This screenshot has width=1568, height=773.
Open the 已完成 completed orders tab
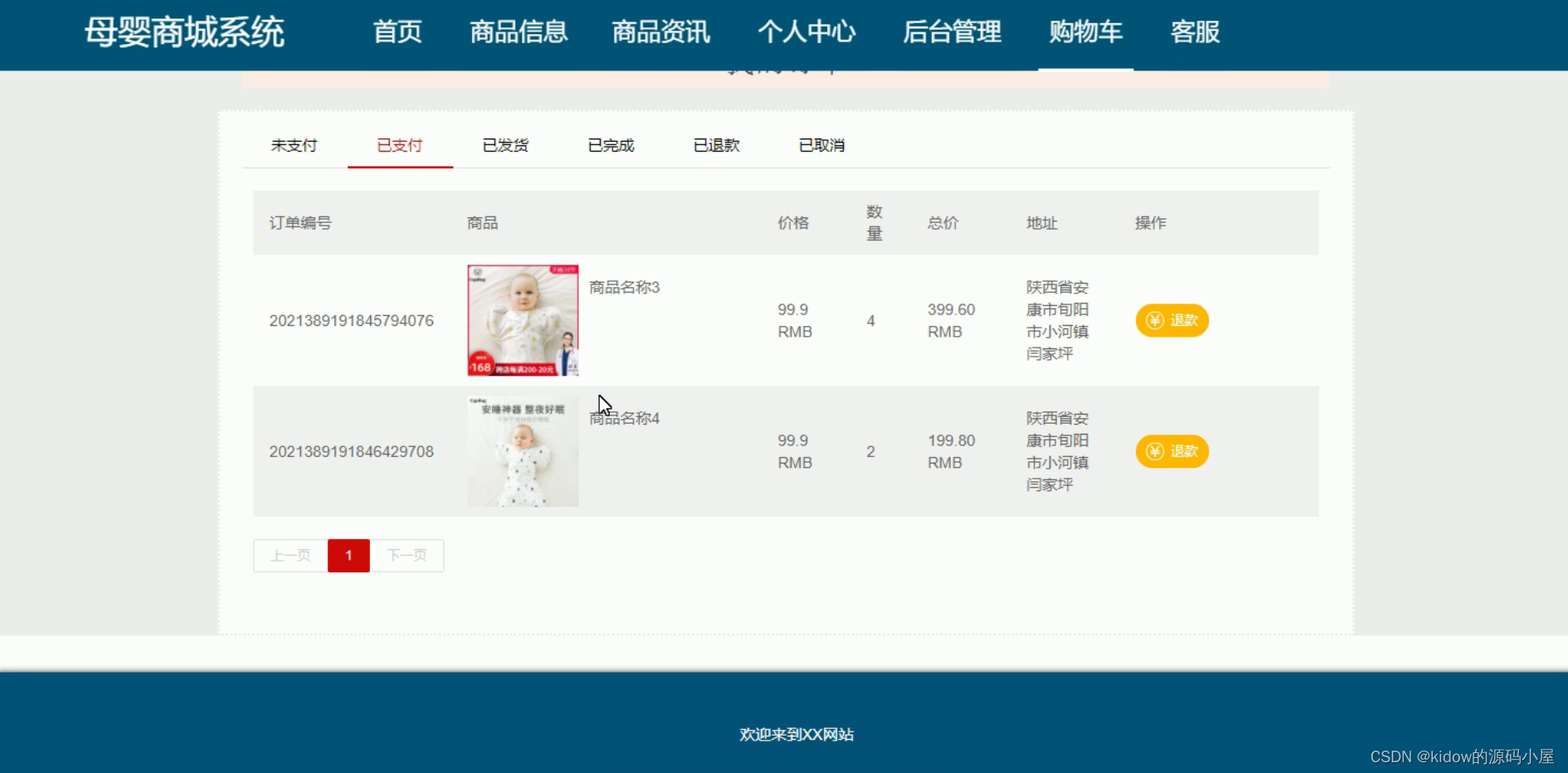point(611,145)
